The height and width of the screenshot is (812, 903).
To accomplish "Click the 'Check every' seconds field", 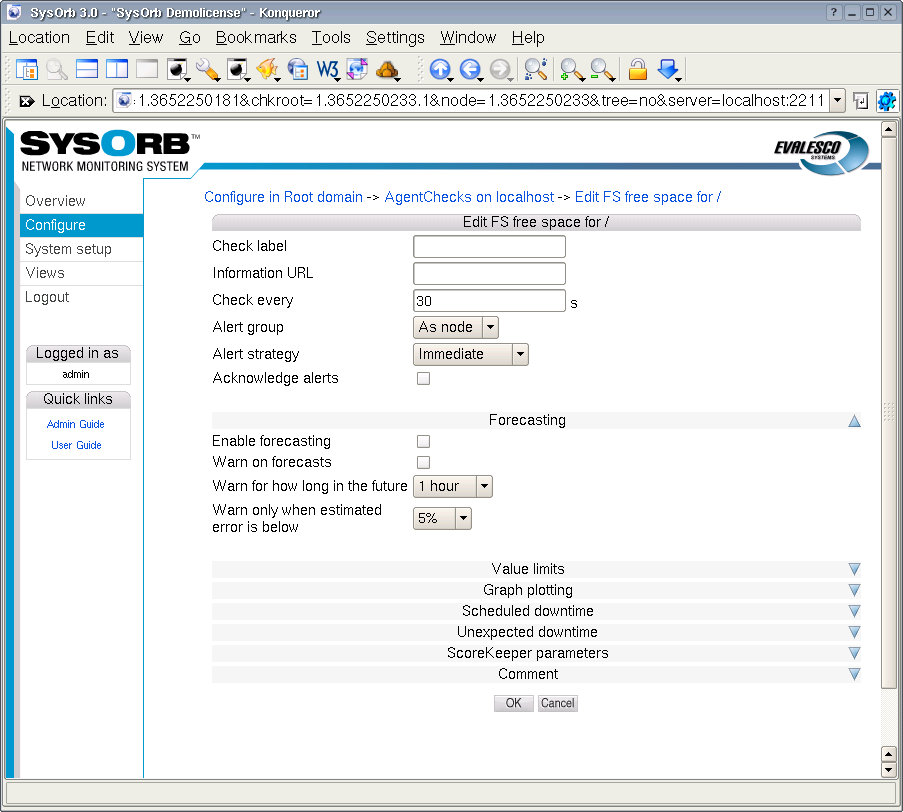I will click(490, 301).
